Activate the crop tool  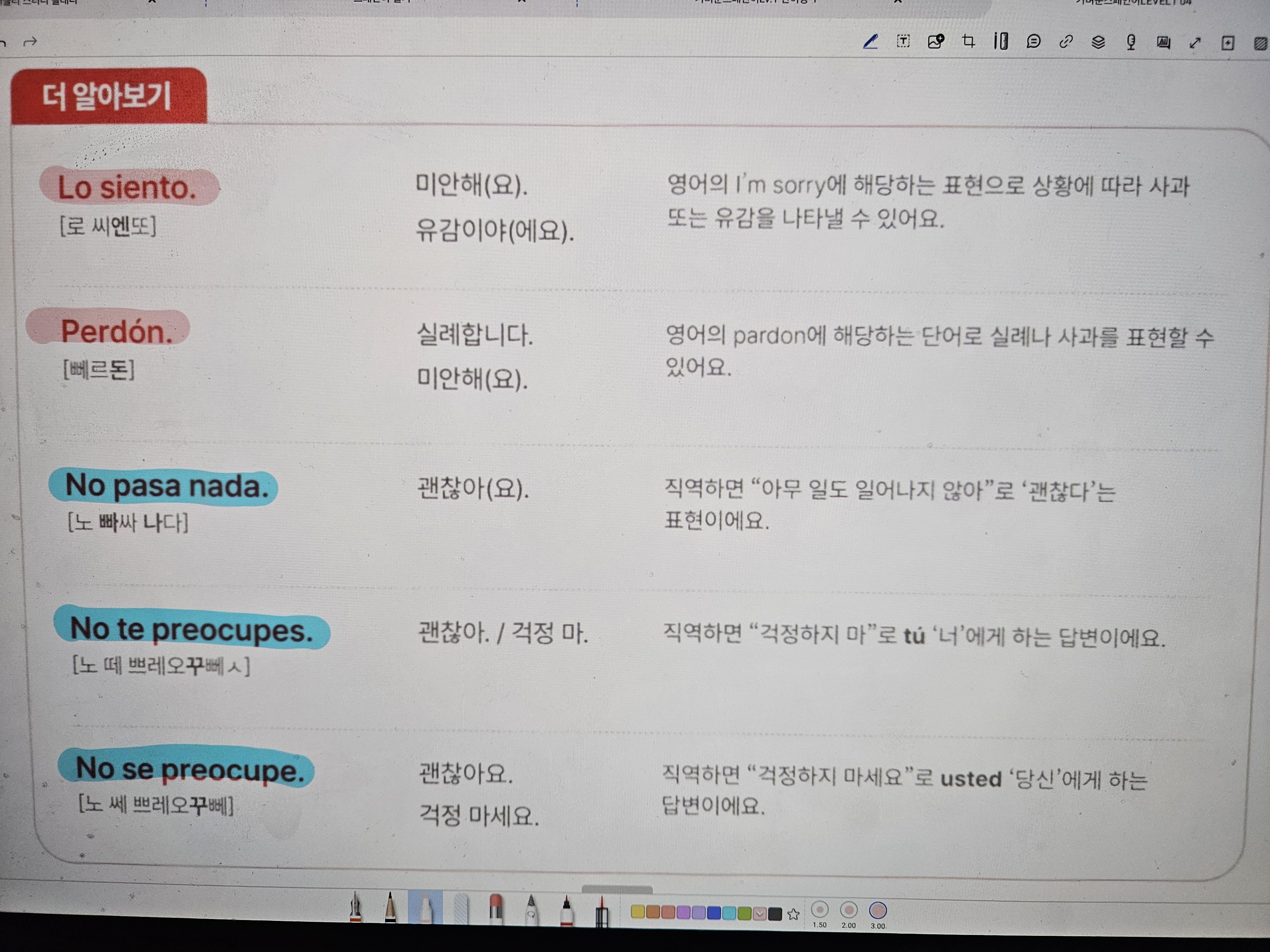tap(969, 41)
